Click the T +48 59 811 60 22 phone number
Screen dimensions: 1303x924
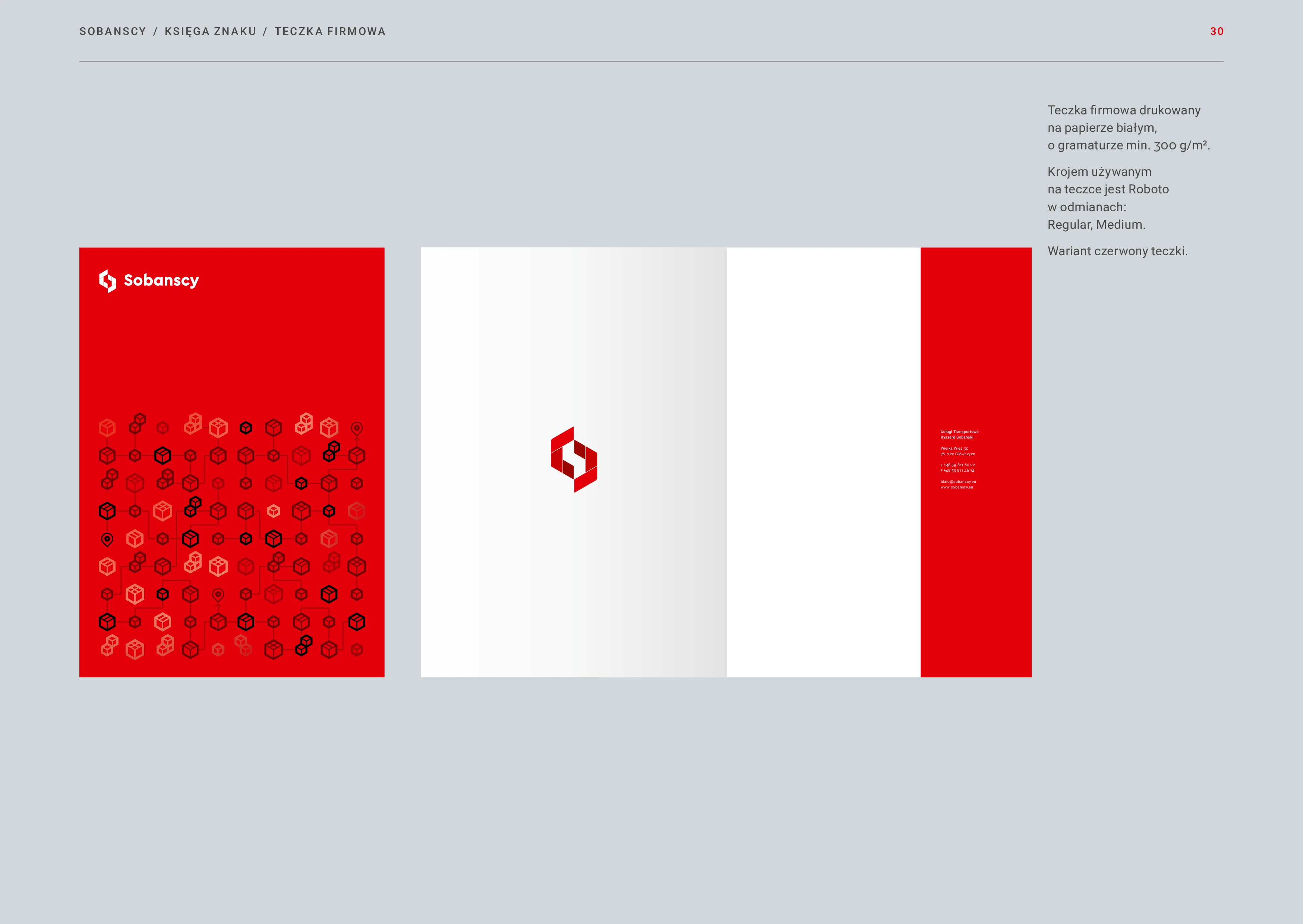coord(957,465)
